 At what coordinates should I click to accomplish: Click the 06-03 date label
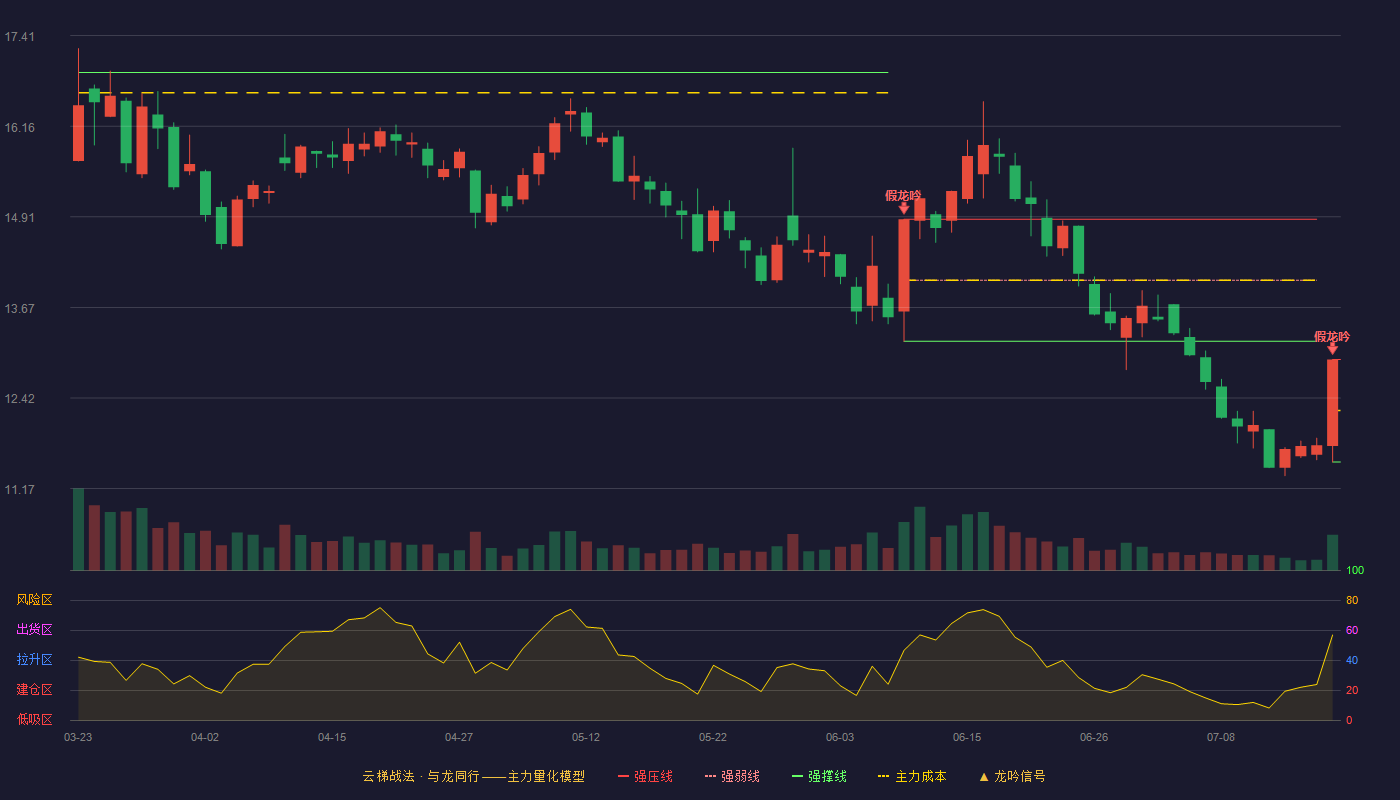pyautogui.click(x=840, y=737)
